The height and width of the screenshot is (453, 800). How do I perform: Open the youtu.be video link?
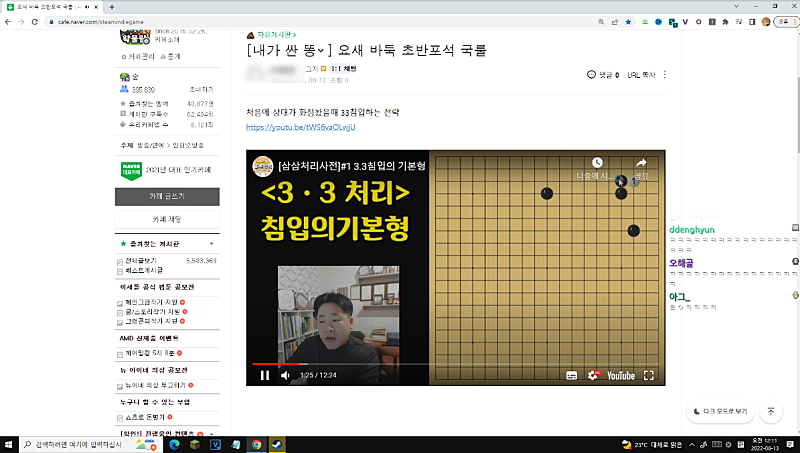[301, 127]
